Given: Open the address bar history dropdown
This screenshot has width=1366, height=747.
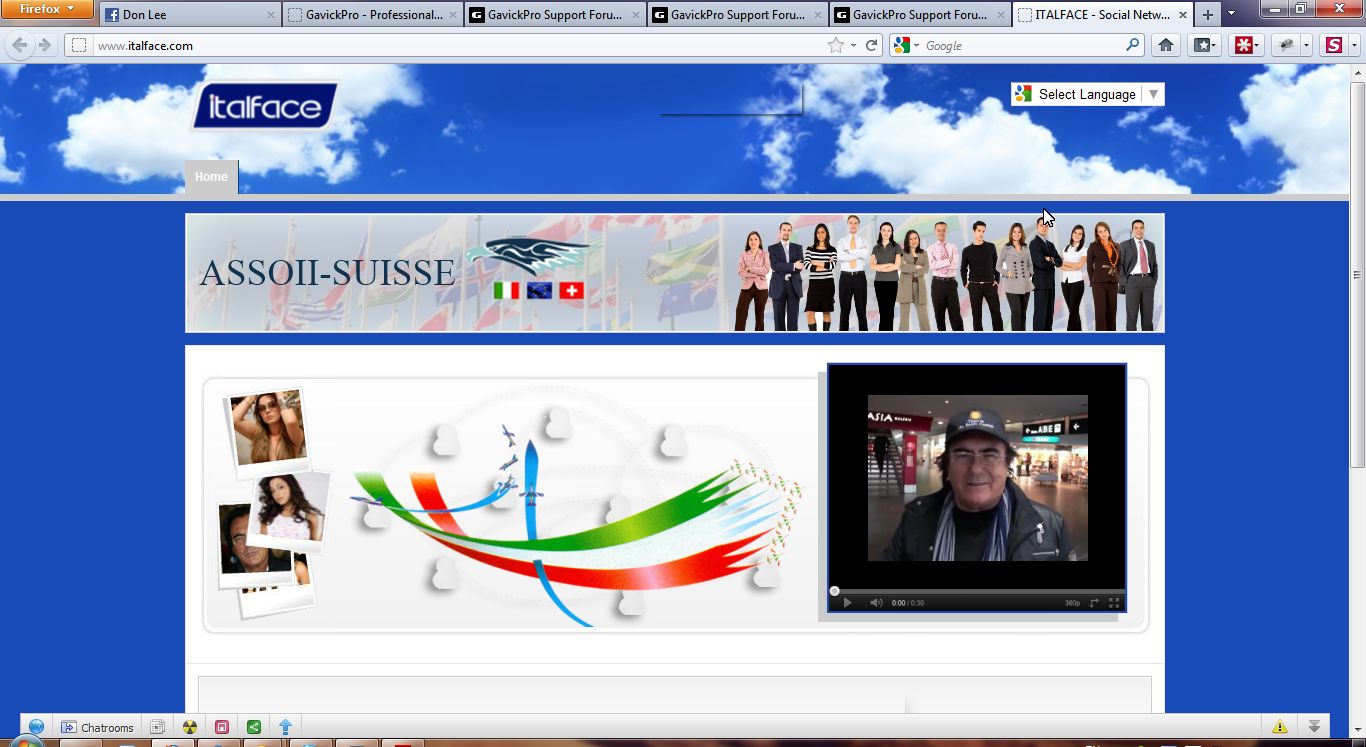Looking at the screenshot, I should click(x=853, y=46).
